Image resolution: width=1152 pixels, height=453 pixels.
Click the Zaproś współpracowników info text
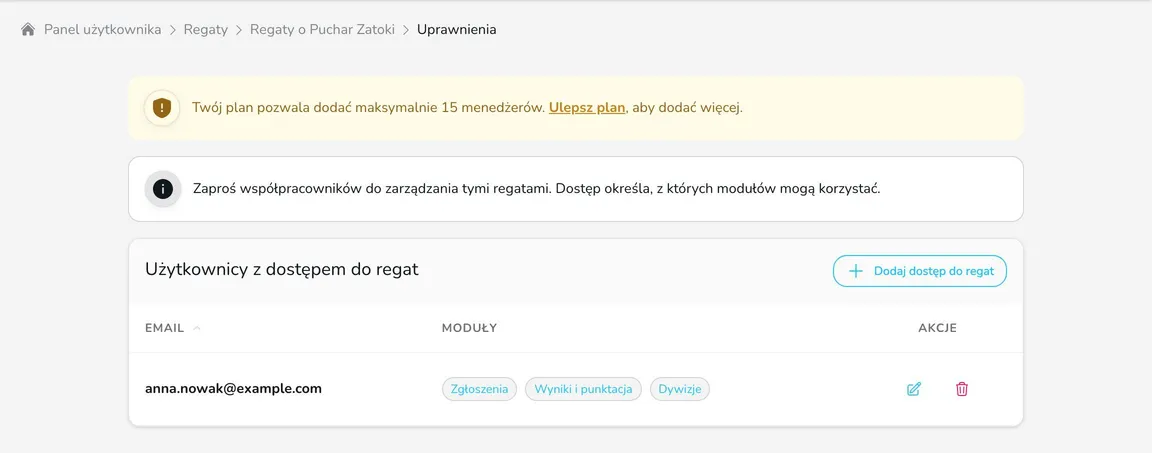pos(536,188)
